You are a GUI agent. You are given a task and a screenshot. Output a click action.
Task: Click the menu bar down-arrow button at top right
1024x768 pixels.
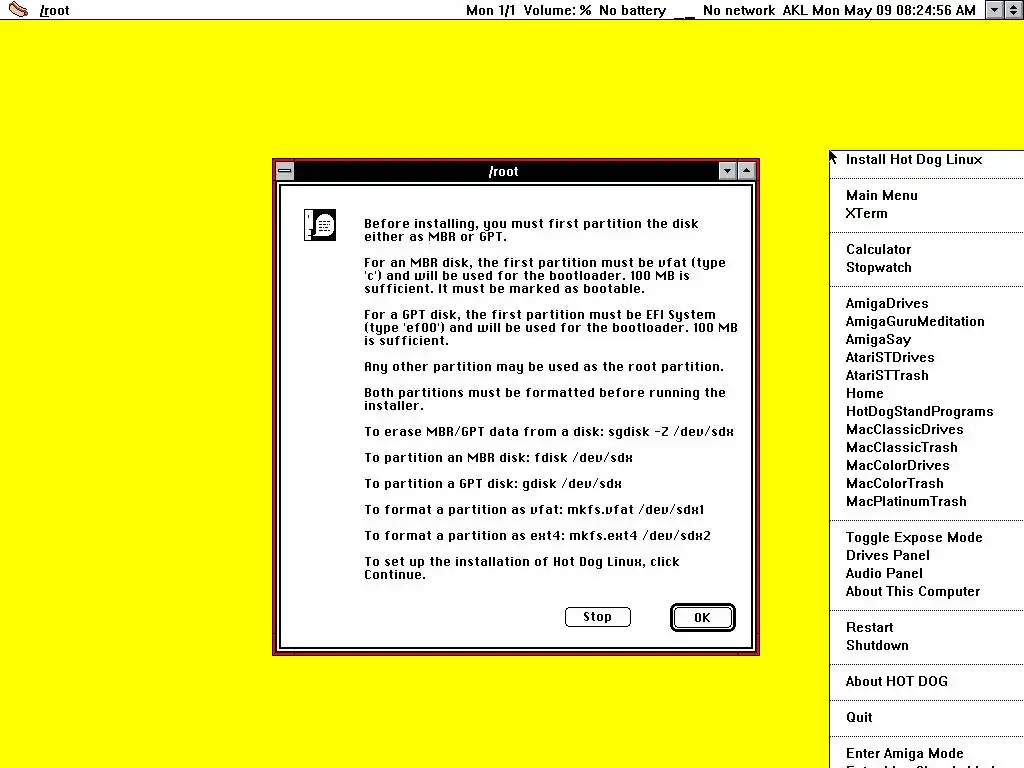coord(994,10)
